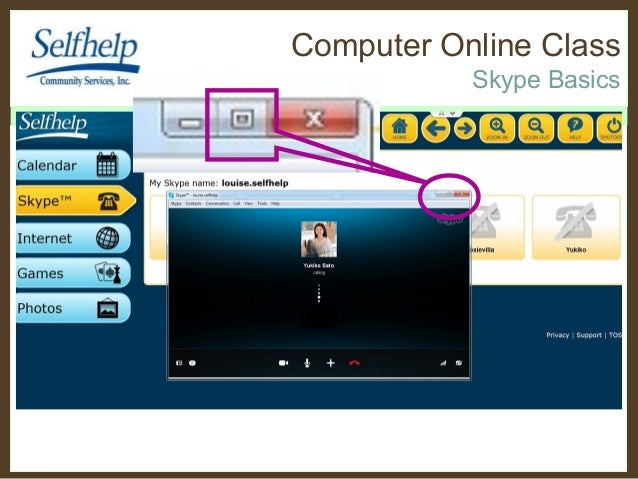Image resolution: width=638 pixels, height=479 pixels.
Task: Open the Help menu in Skype window
Action: [x=275, y=203]
